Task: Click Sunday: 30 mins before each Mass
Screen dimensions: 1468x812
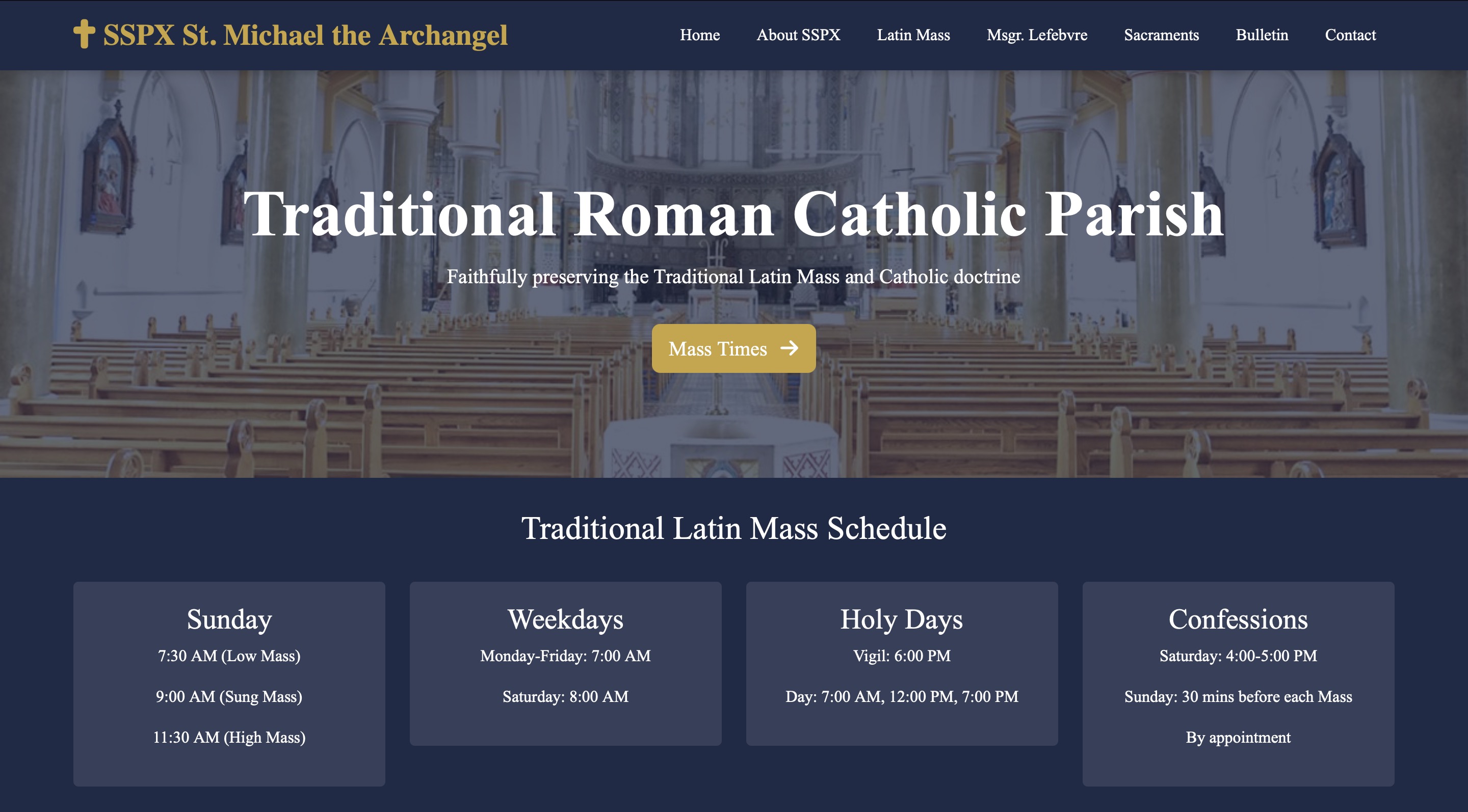Action: (x=1238, y=697)
